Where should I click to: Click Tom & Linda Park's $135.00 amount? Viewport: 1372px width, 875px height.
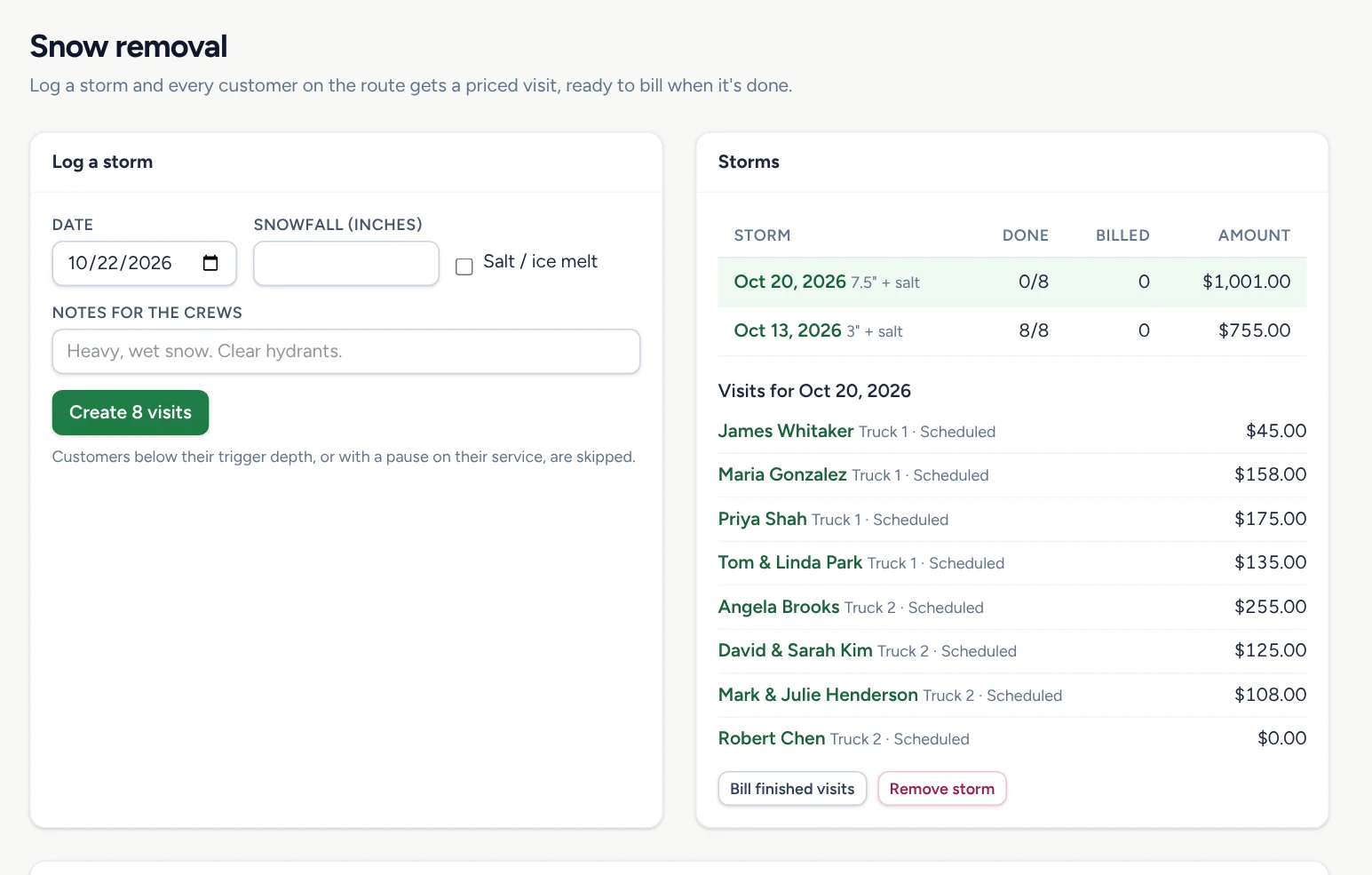[1271, 562]
